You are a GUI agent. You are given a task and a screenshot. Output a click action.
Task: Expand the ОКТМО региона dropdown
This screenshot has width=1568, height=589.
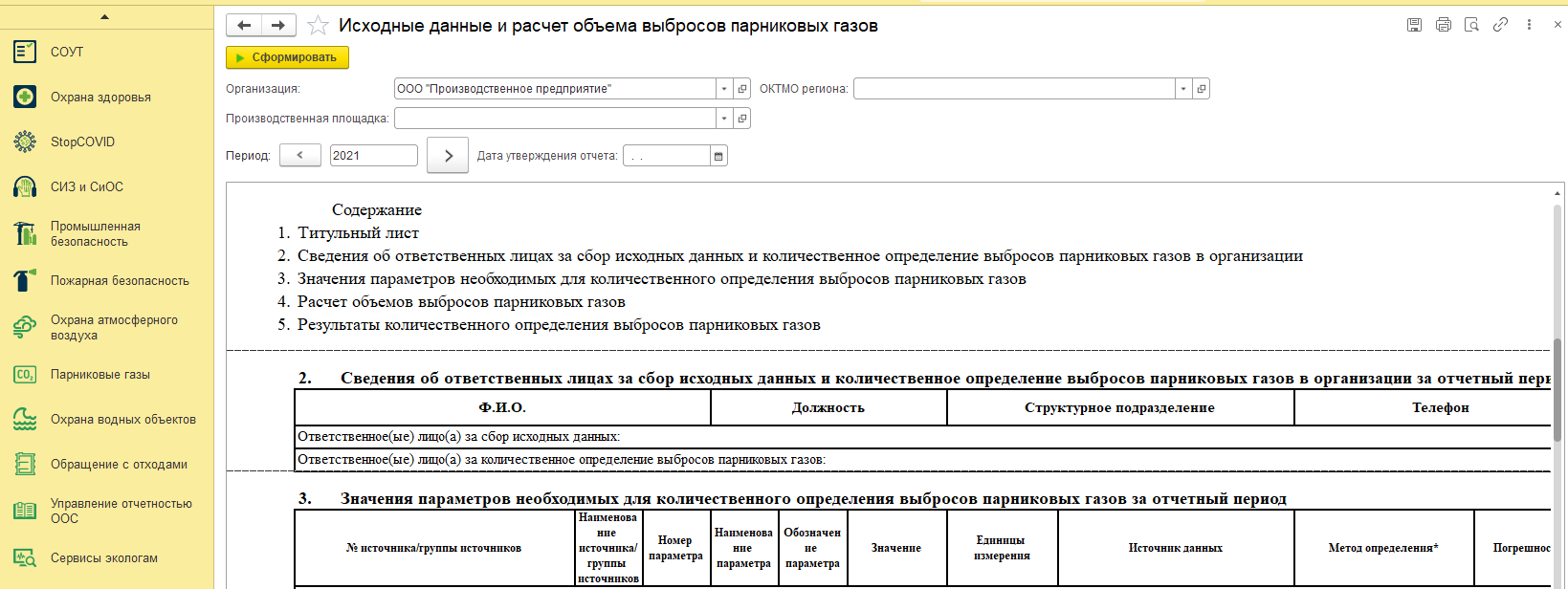tap(1183, 89)
